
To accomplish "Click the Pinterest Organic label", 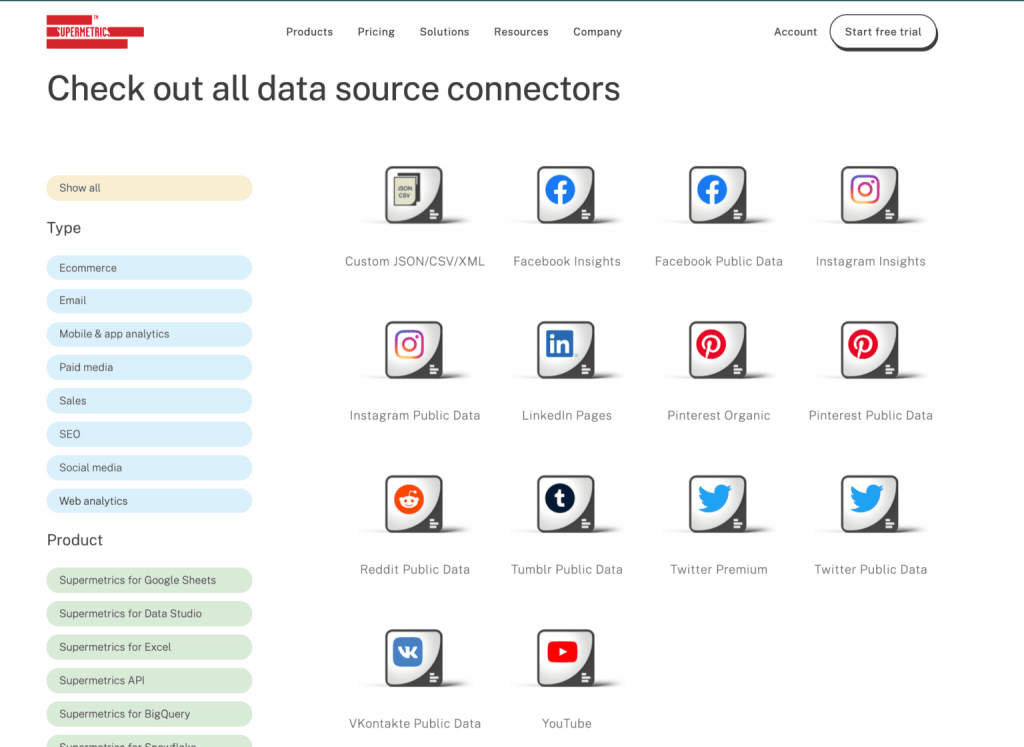I will click(718, 415).
